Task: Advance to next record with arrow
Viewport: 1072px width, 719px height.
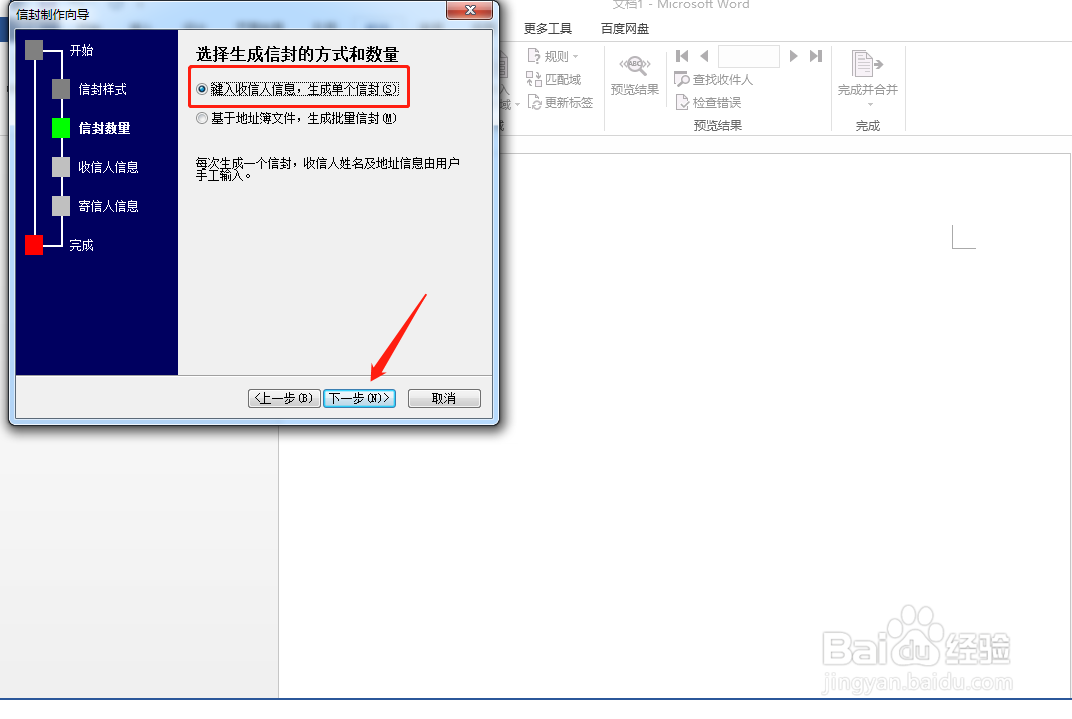Action: tap(793, 56)
